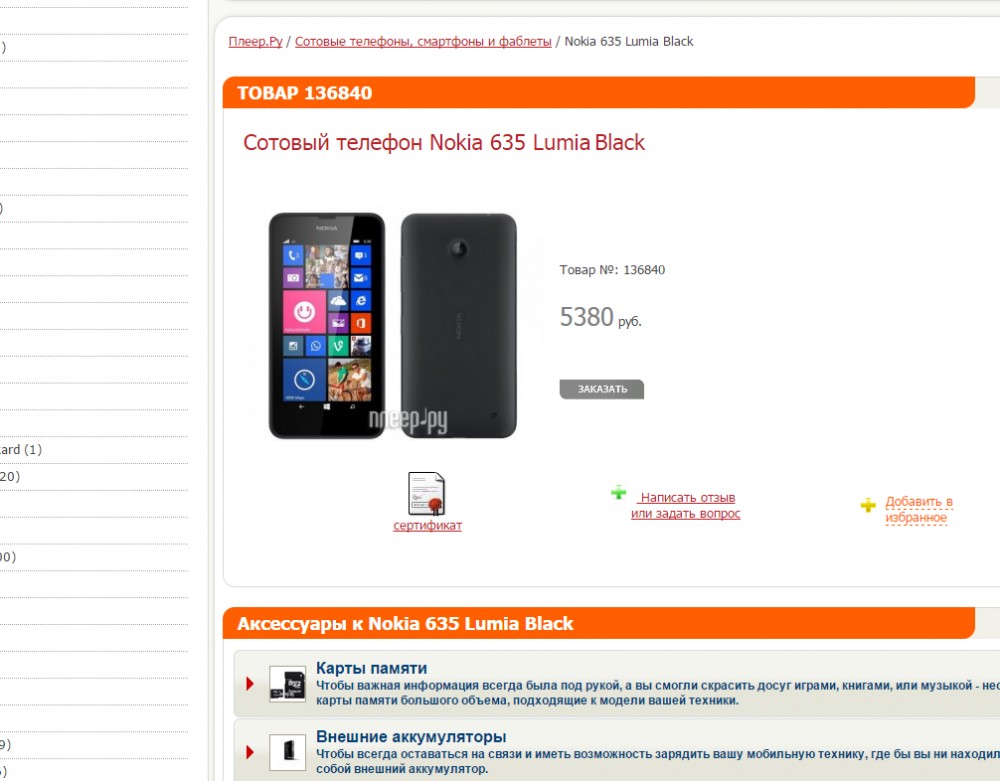Click Добавить в избранное link

pos(918,509)
